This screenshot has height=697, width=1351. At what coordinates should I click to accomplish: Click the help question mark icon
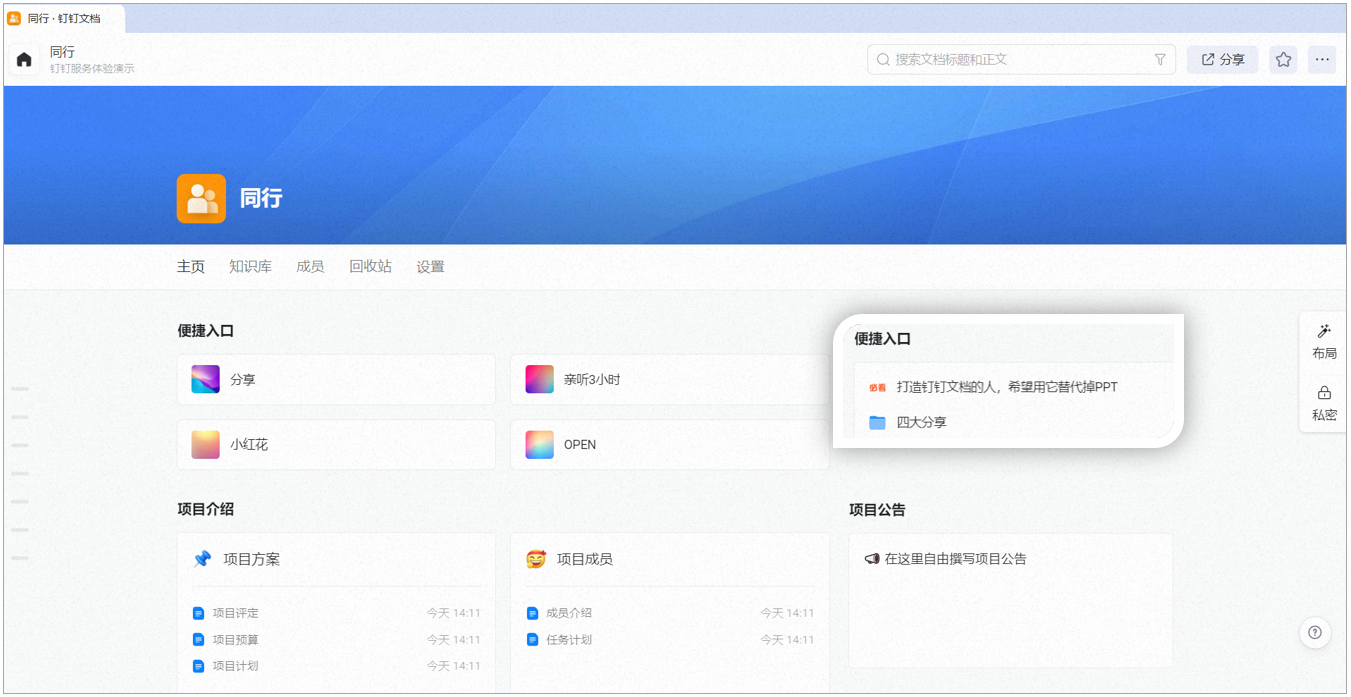pyautogui.click(x=1315, y=632)
